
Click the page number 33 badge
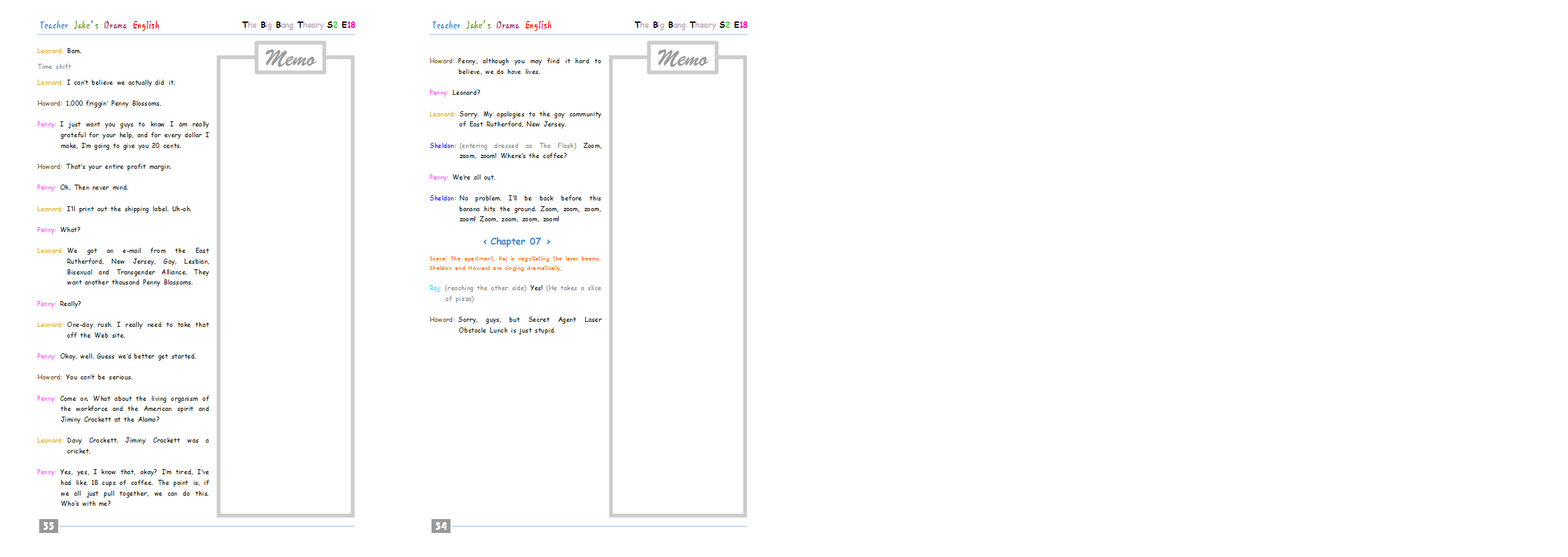coord(49,526)
